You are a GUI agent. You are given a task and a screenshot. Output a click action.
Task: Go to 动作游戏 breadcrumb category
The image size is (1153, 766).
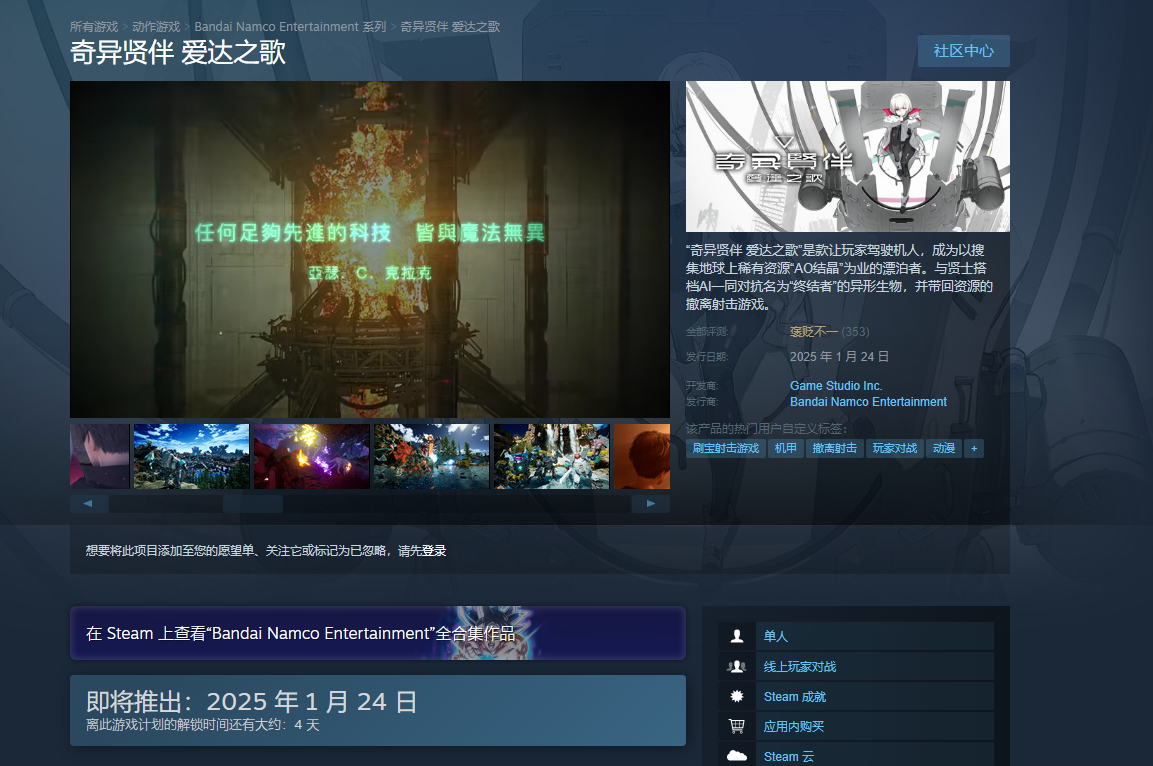tap(156, 27)
